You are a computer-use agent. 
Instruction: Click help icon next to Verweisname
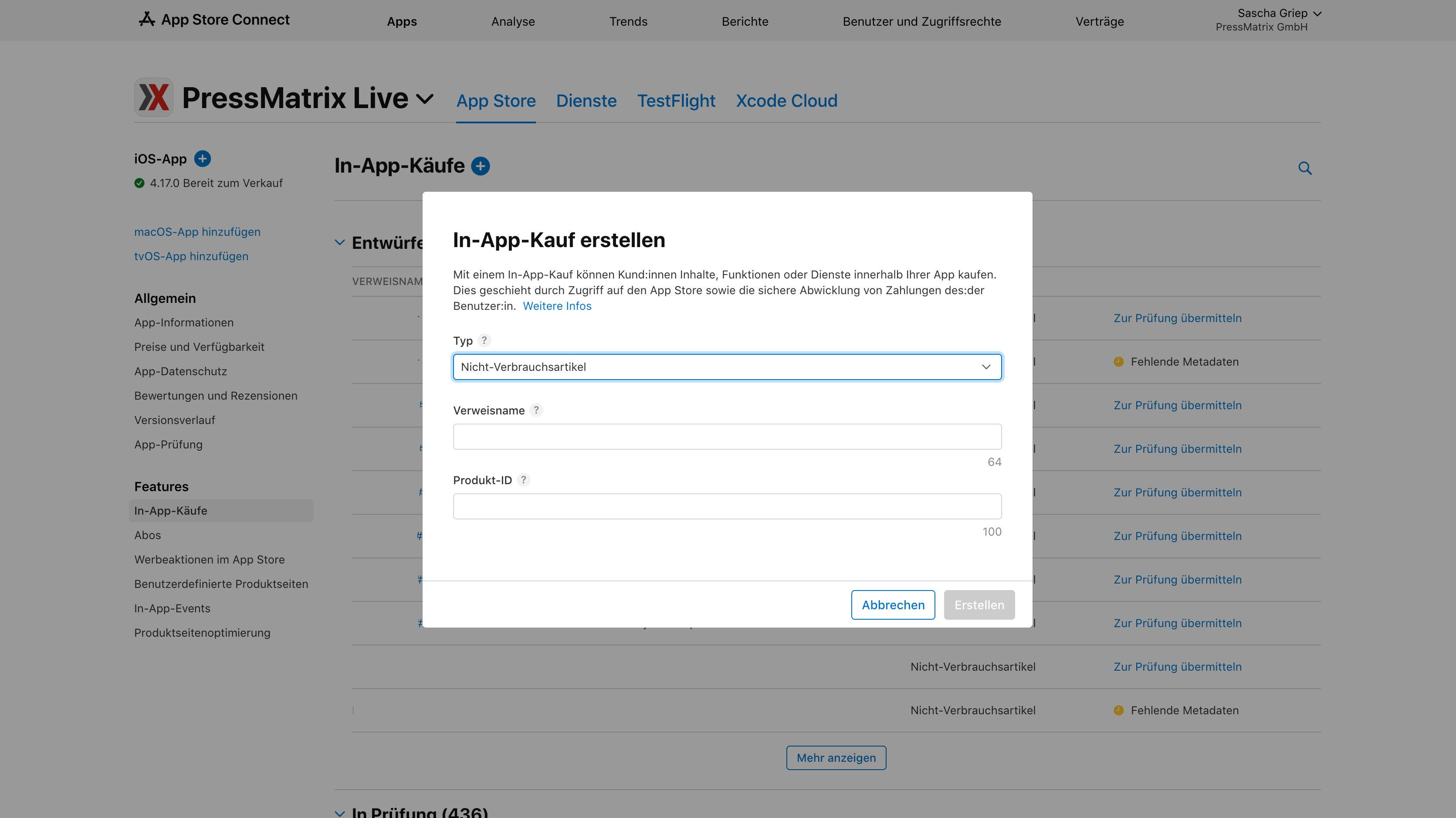point(536,410)
